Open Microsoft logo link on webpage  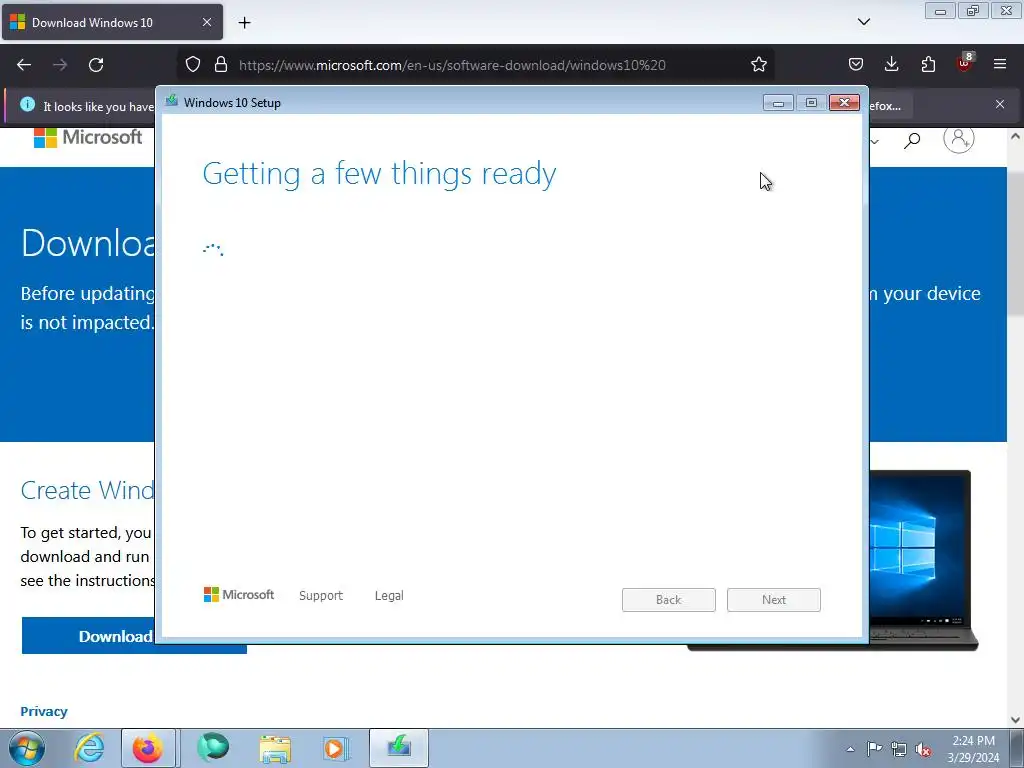click(88, 138)
